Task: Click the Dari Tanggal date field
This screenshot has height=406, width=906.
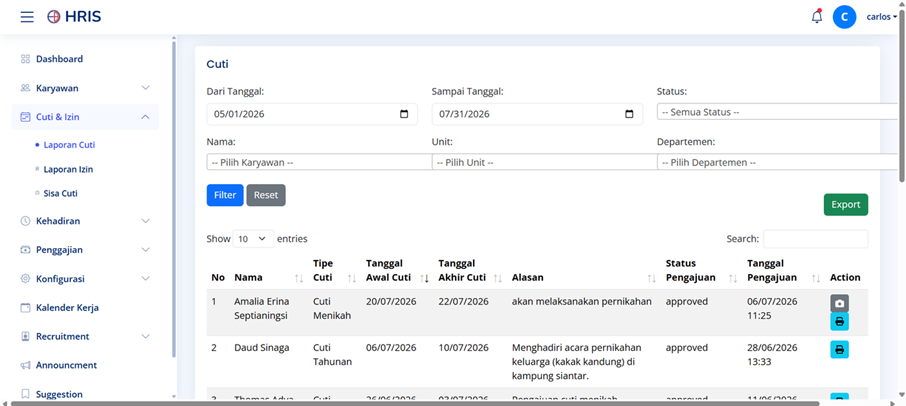Action: point(312,114)
